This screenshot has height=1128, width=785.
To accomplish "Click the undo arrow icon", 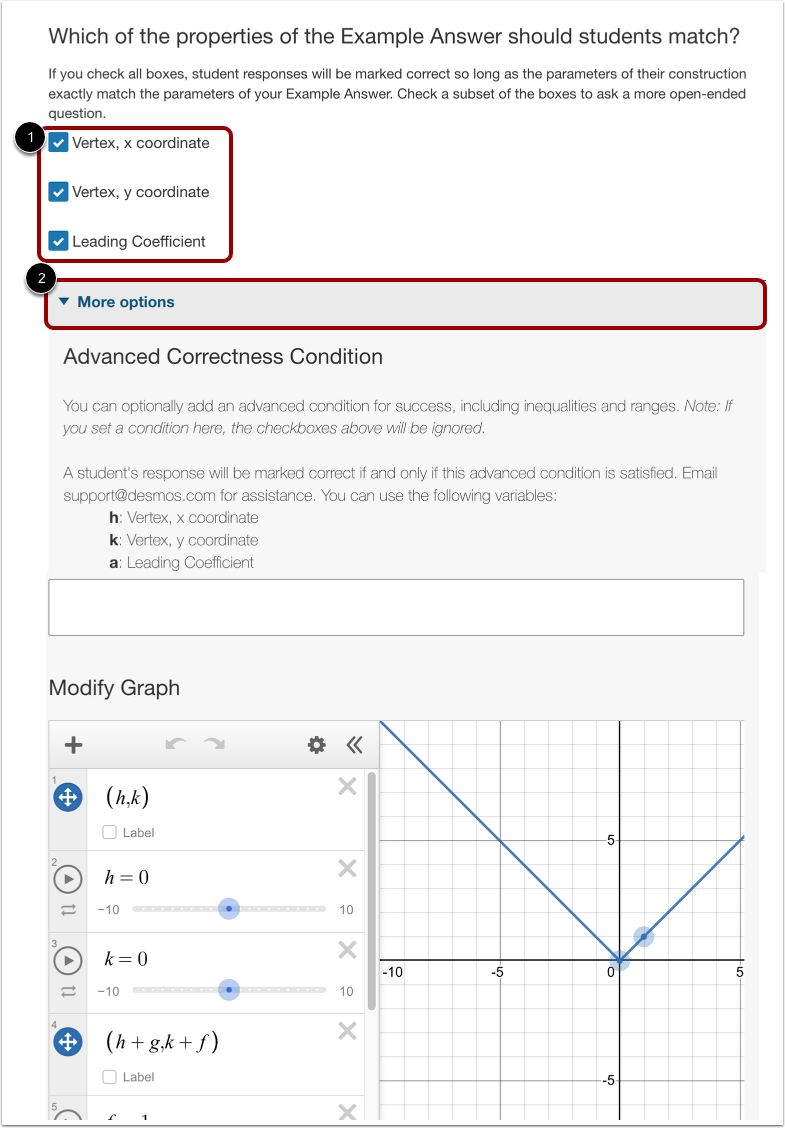I will pos(176,744).
